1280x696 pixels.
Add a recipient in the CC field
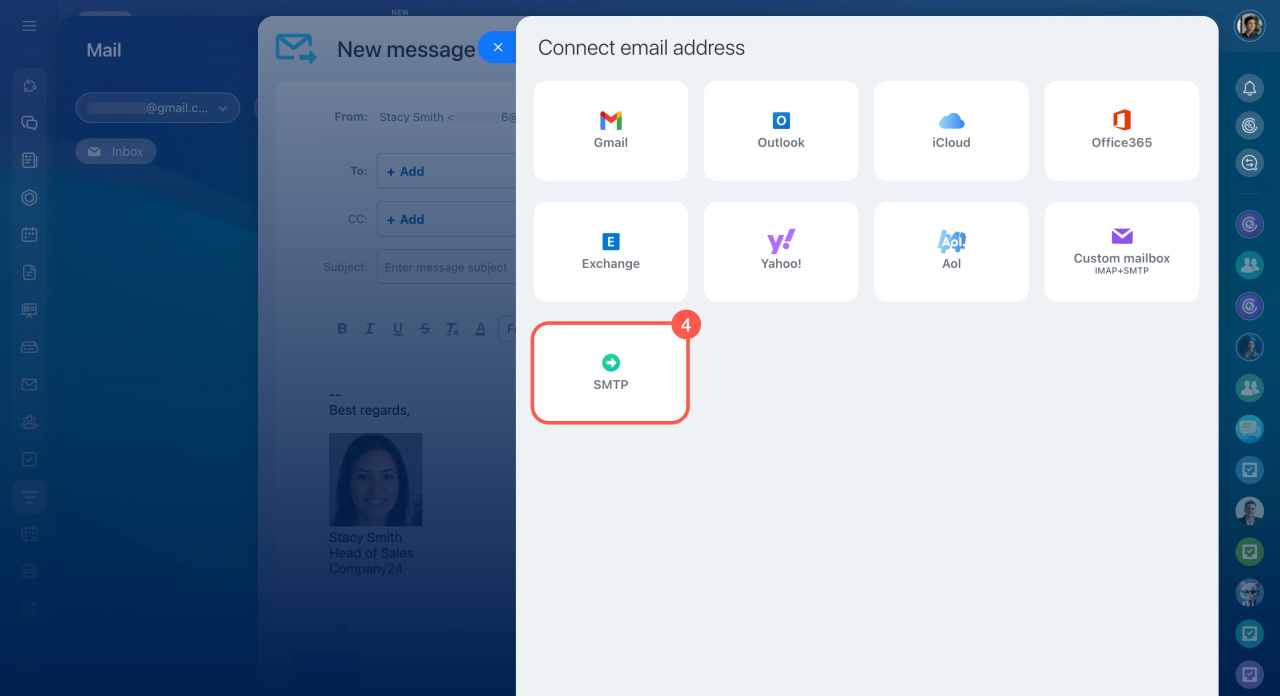406,220
